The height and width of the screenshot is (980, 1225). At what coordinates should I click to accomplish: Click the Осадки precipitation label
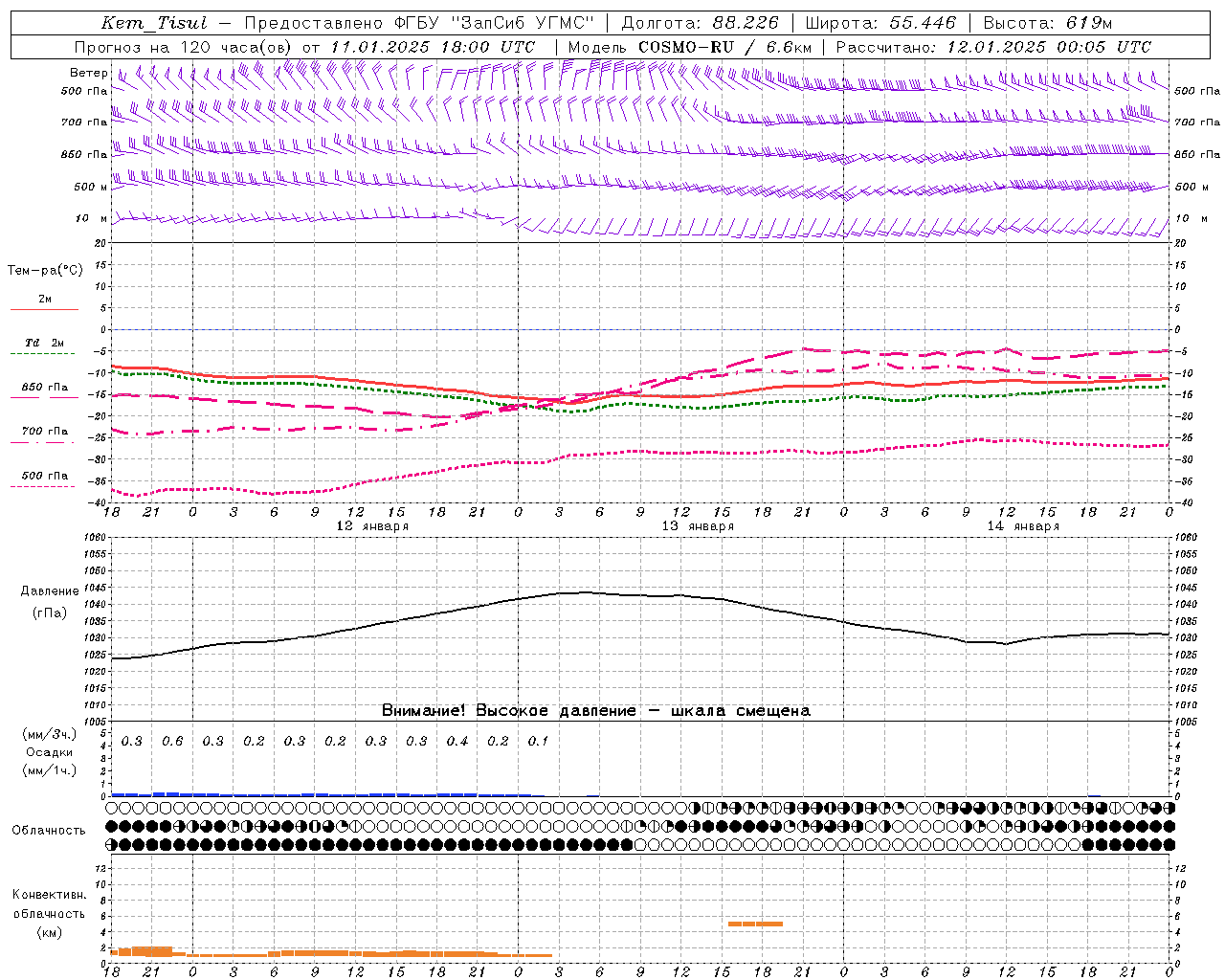50,752
